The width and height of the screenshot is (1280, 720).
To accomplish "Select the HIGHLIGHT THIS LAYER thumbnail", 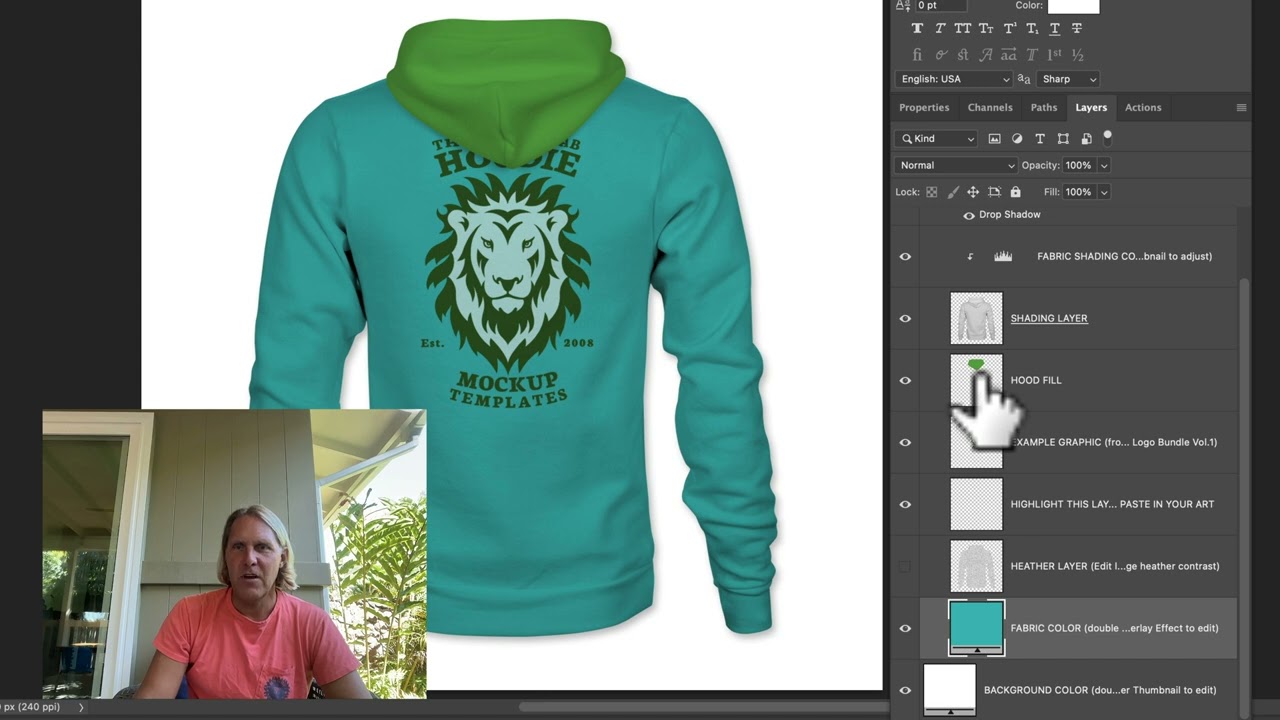I will pyautogui.click(x=976, y=504).
